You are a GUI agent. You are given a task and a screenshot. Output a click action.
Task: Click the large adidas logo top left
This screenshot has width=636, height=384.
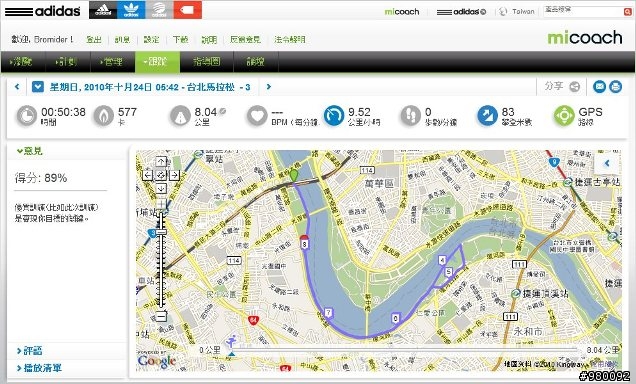pos(42,11)
